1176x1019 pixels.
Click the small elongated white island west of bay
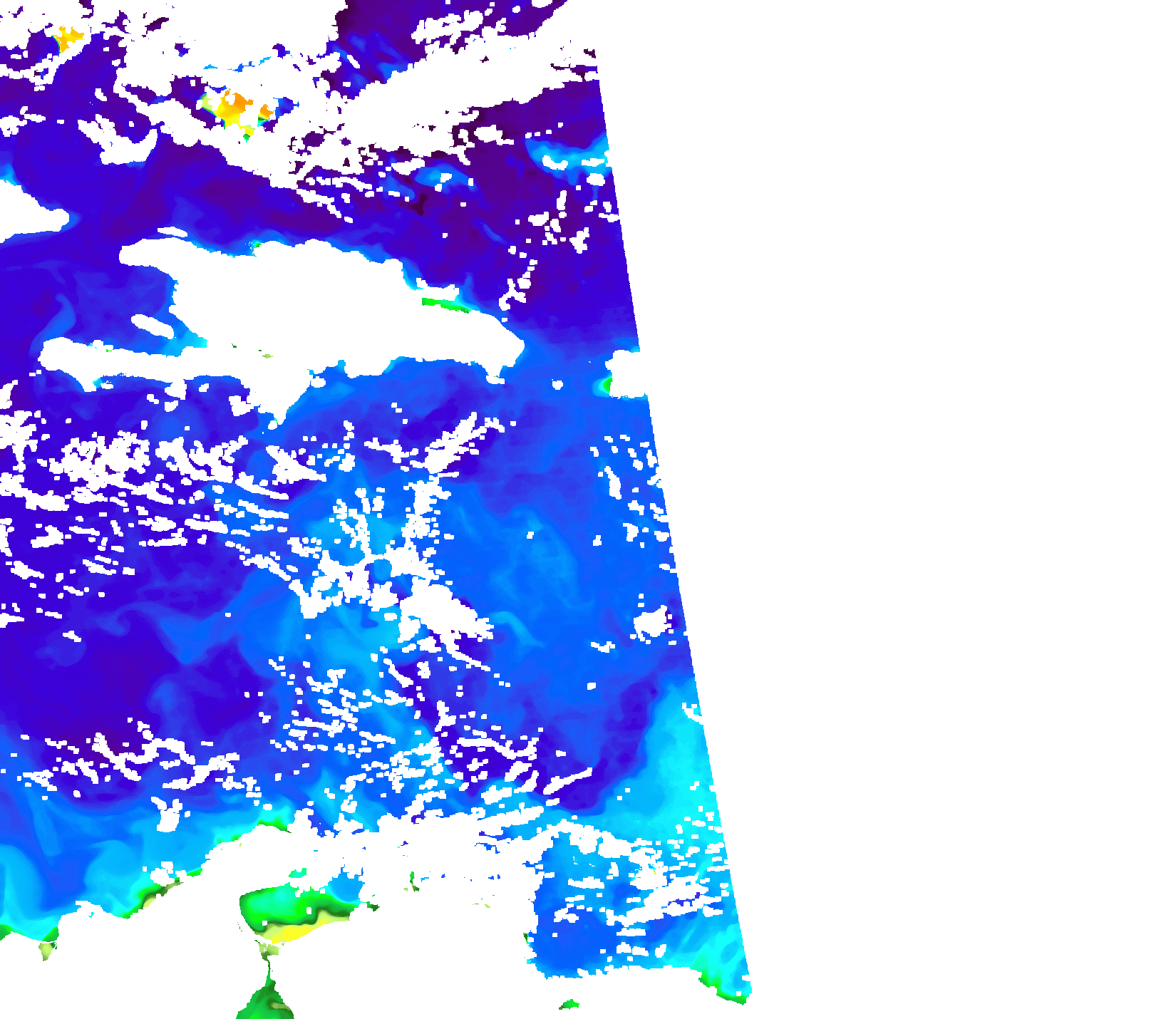tap(153, 326)
